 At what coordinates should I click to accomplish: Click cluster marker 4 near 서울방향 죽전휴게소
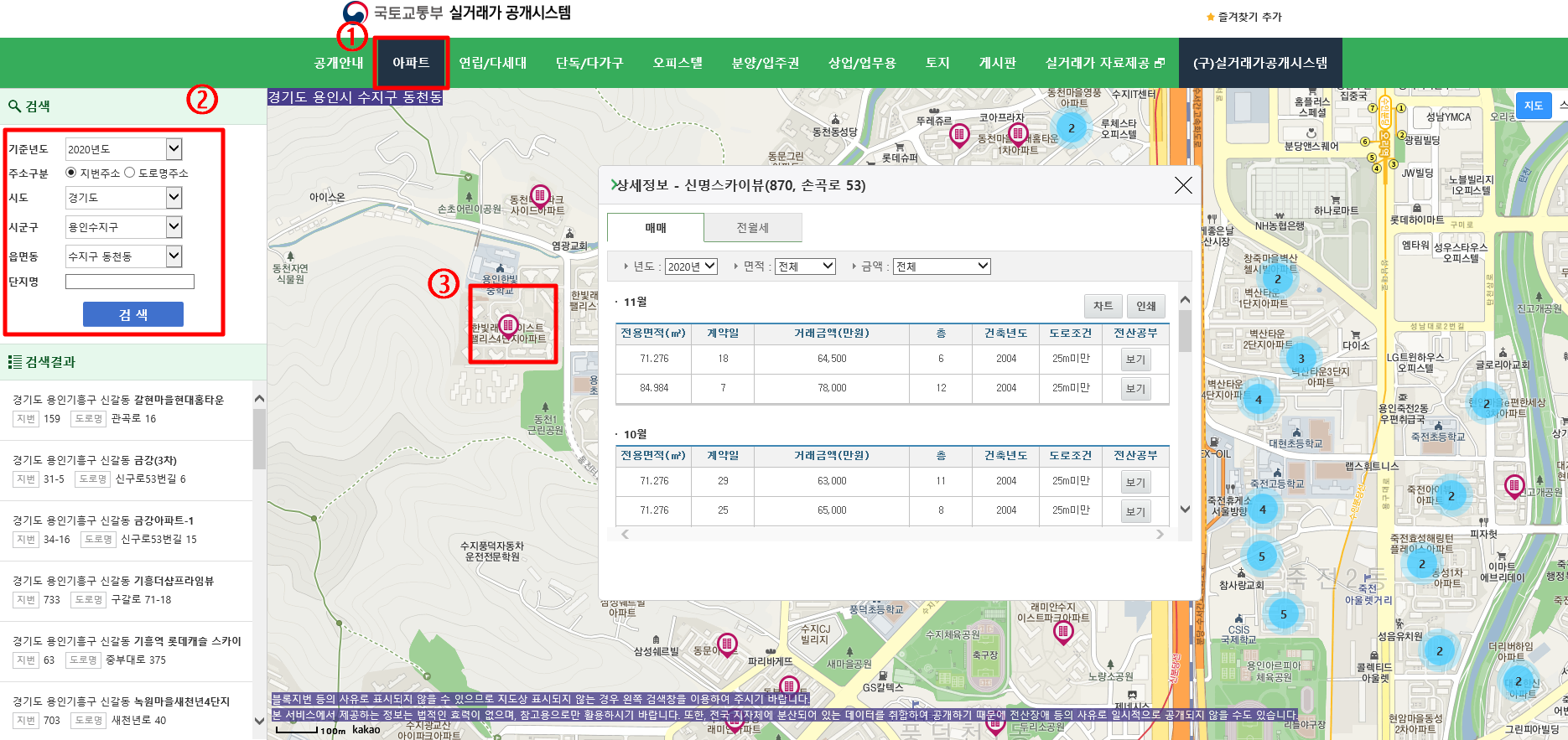click(x=1263, y=509)
